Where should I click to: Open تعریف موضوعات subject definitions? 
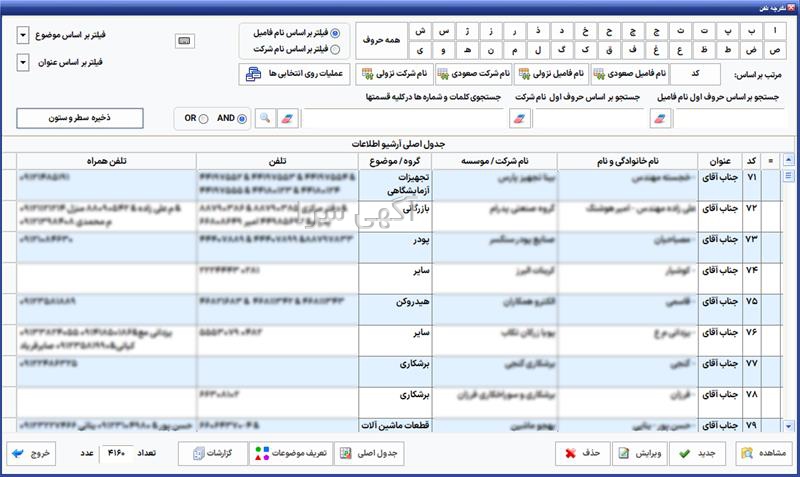tap(291, 453)
